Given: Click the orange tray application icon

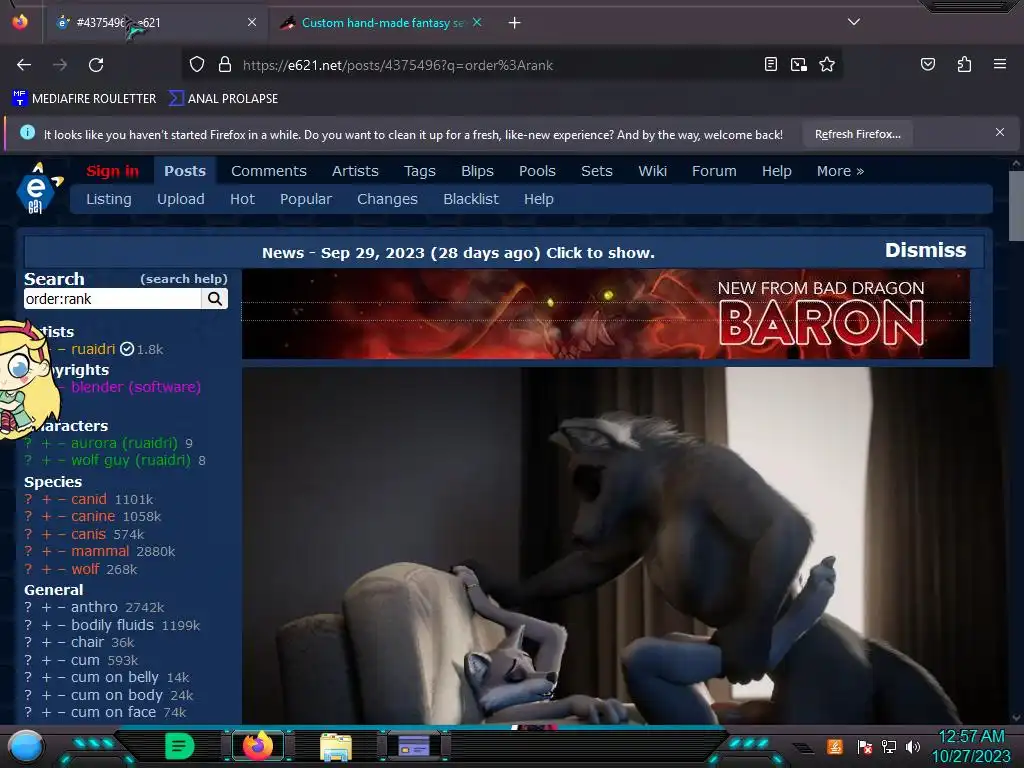Looking at the screenshot, I should 835,746.
